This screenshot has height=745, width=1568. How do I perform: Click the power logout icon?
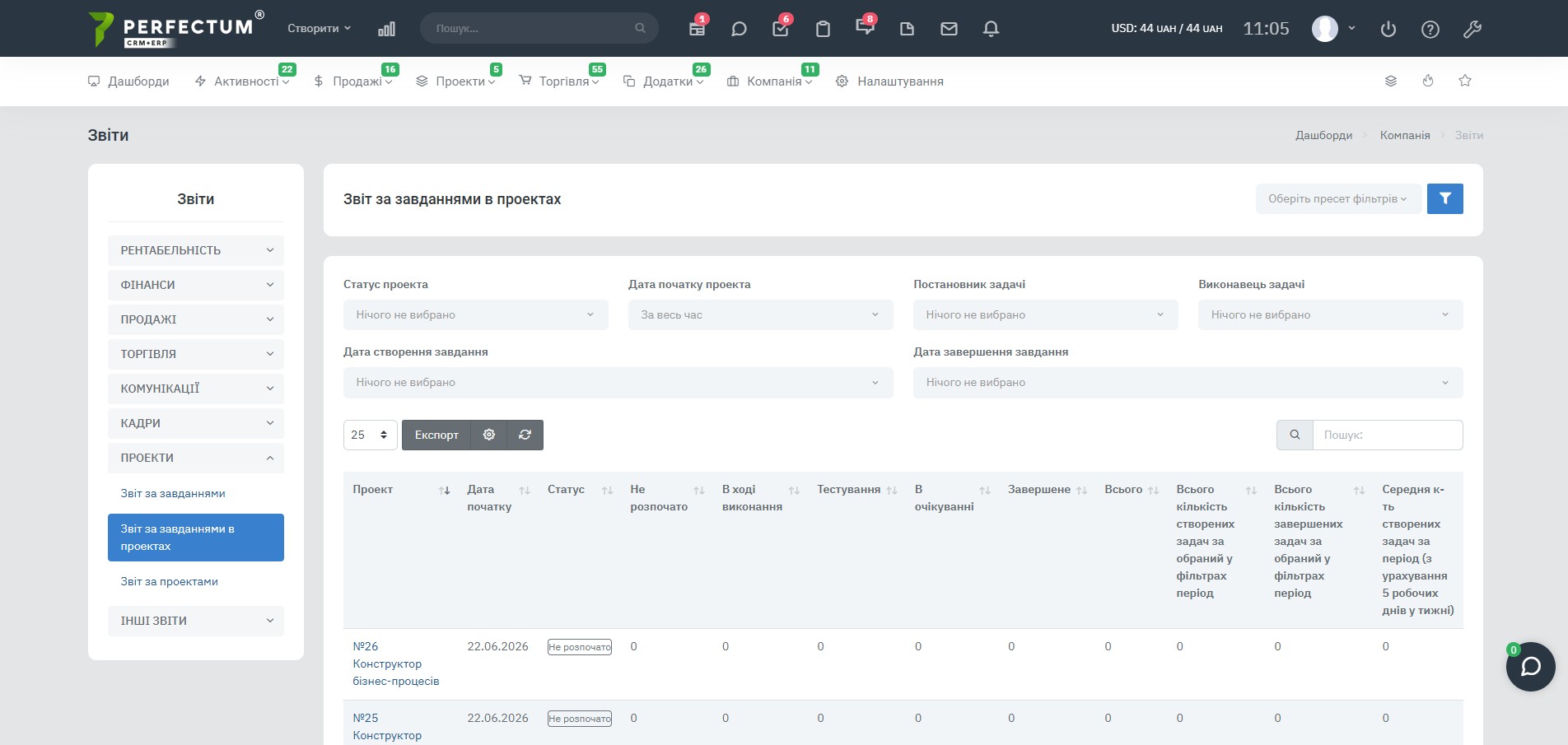pyautogui.click(x=1388, y=29)
